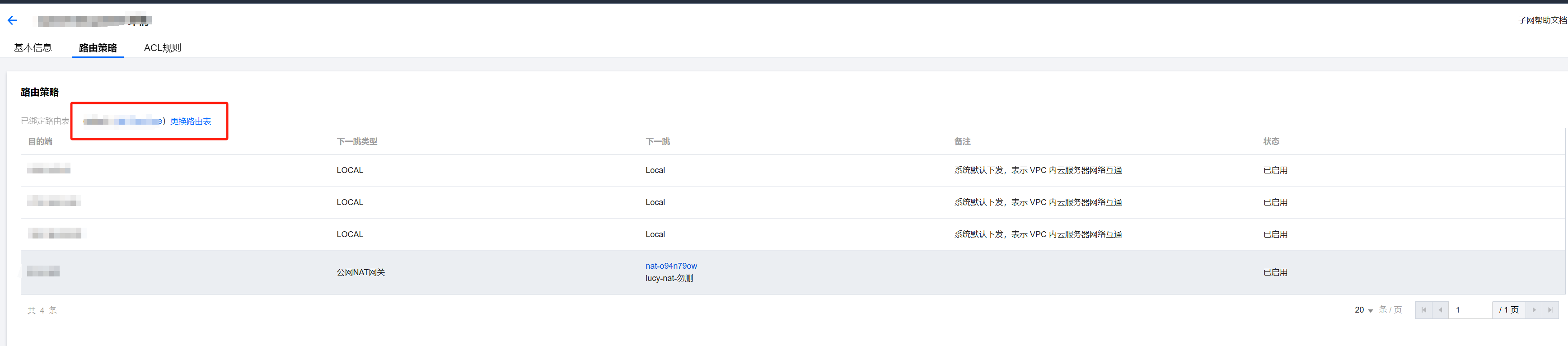Click the back arrow icon
The height and width of the screenshot is (346, 1568).
(12, 21)
